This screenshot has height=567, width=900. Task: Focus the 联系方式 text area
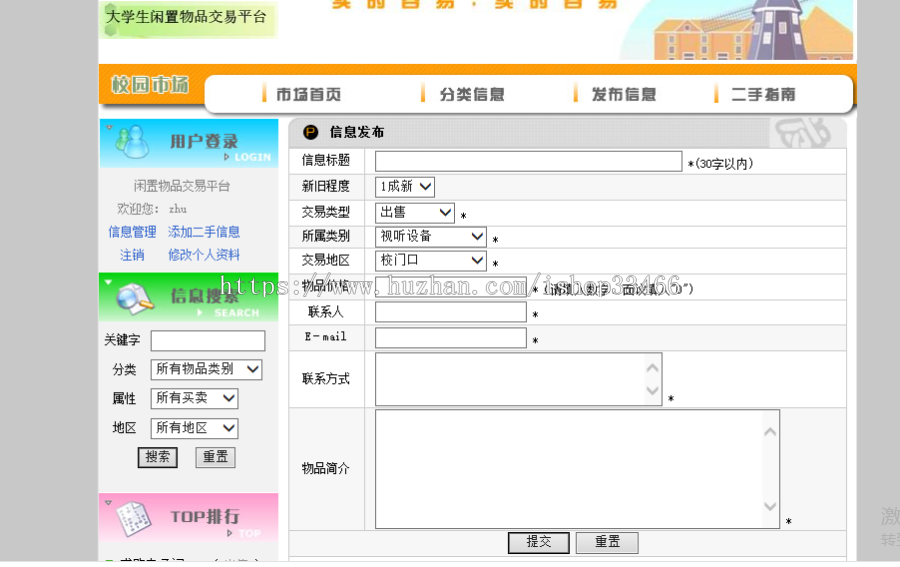[518, 379]
